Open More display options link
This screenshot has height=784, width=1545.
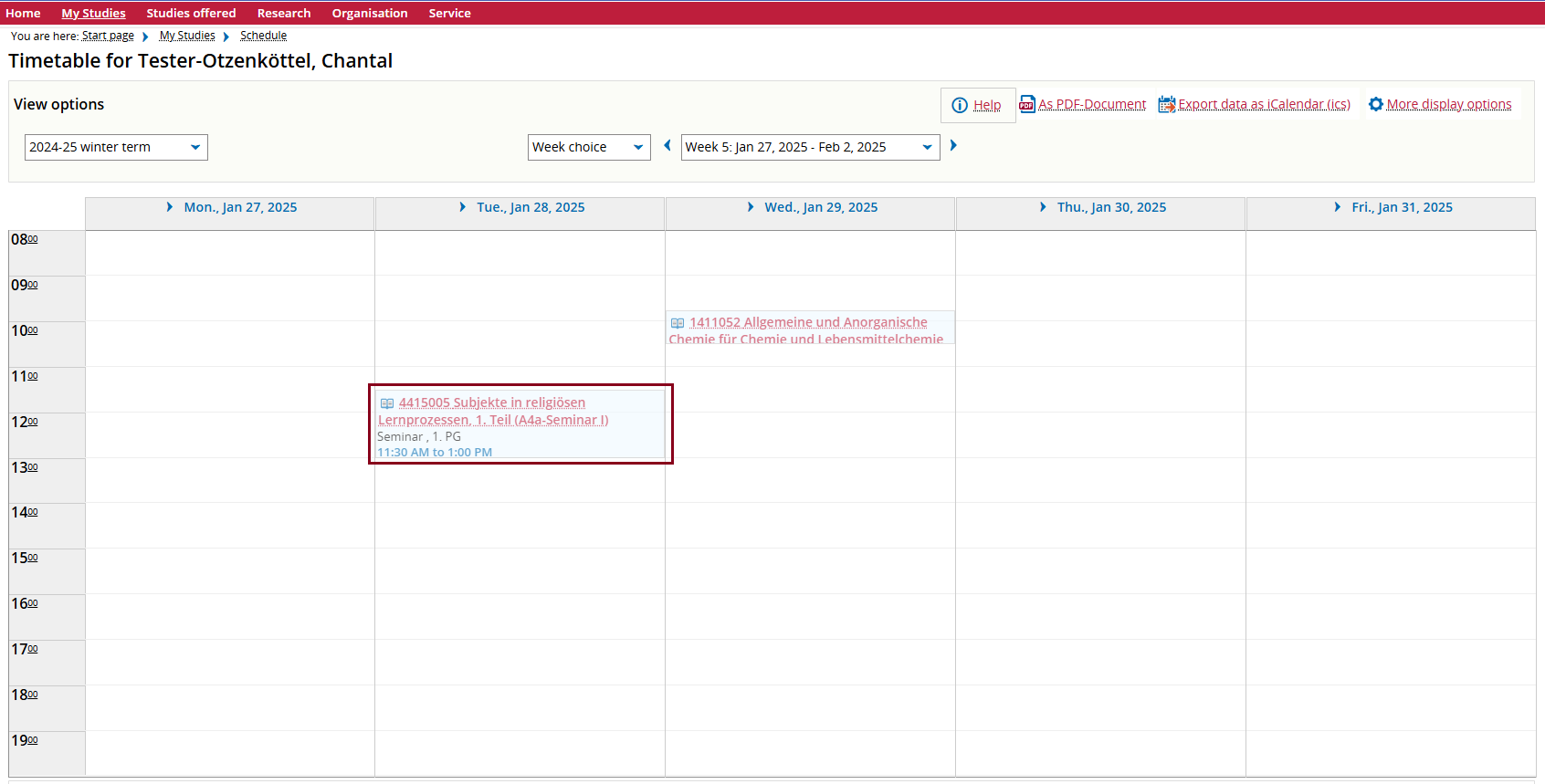[x=1449, y=104]
